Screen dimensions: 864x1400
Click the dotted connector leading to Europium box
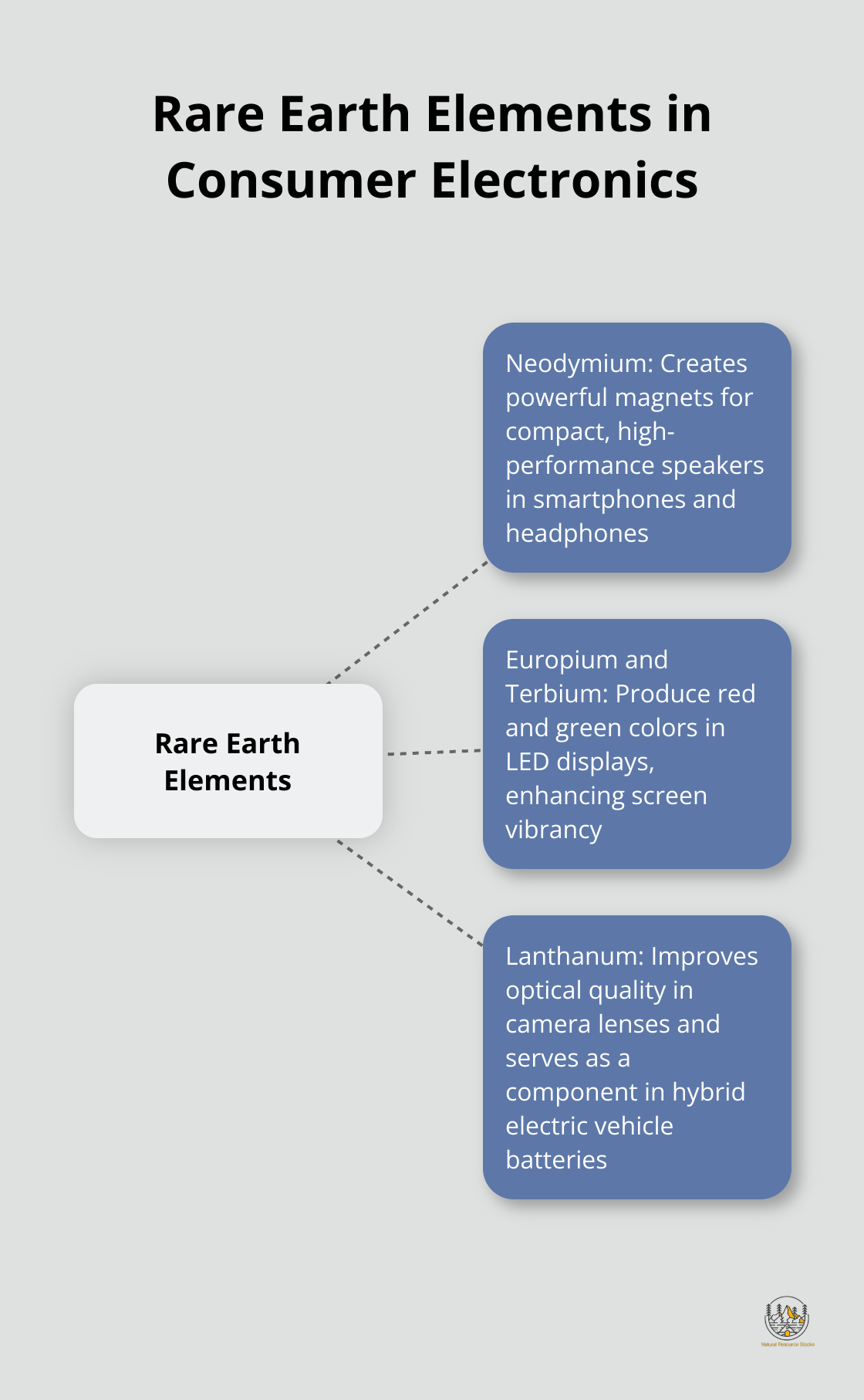[434, 752]
